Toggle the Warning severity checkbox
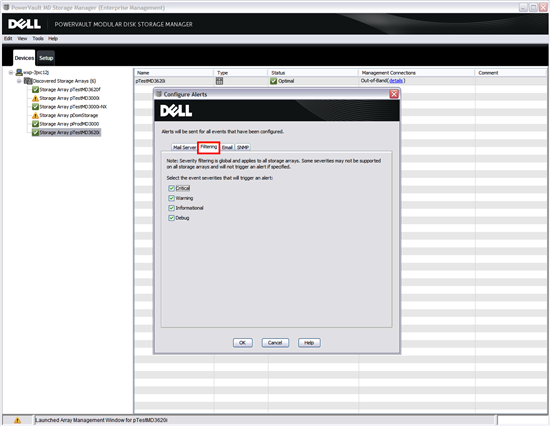 pos(172,198)
